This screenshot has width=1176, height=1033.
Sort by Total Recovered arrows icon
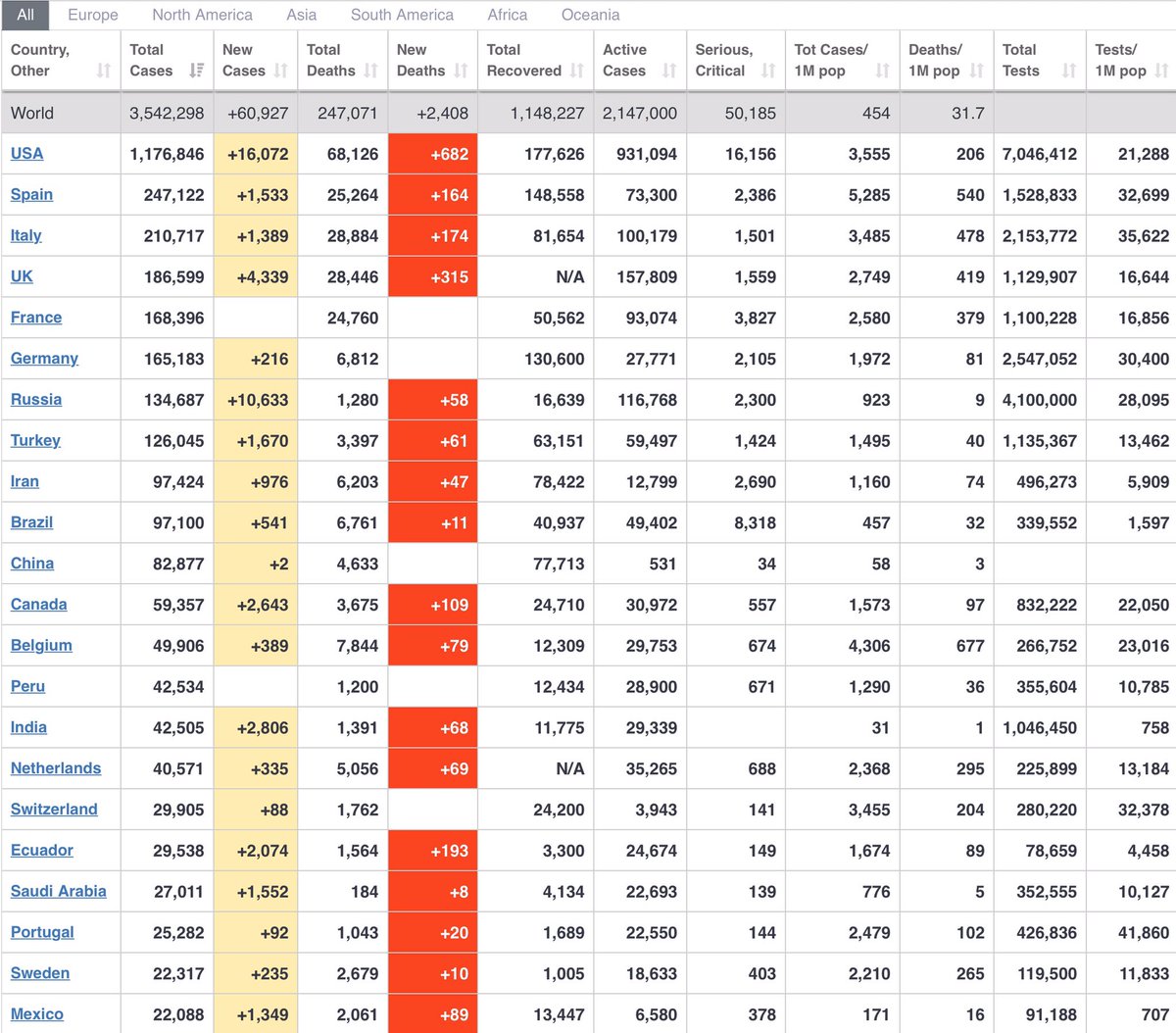coord(577,71)
